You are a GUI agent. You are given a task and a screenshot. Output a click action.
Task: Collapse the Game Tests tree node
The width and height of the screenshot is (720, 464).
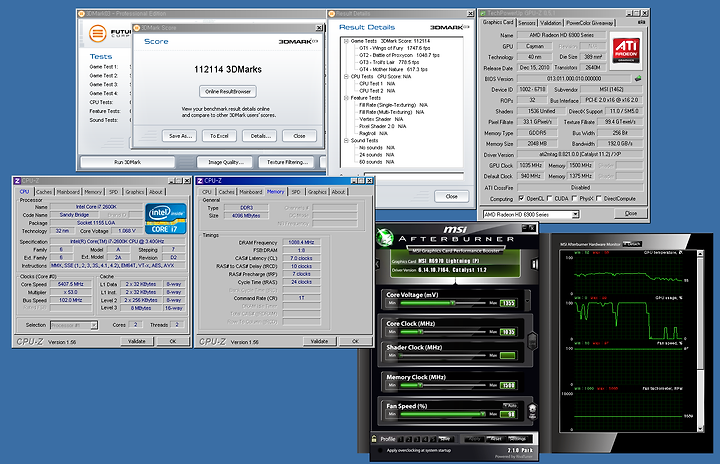coord(346,41)
